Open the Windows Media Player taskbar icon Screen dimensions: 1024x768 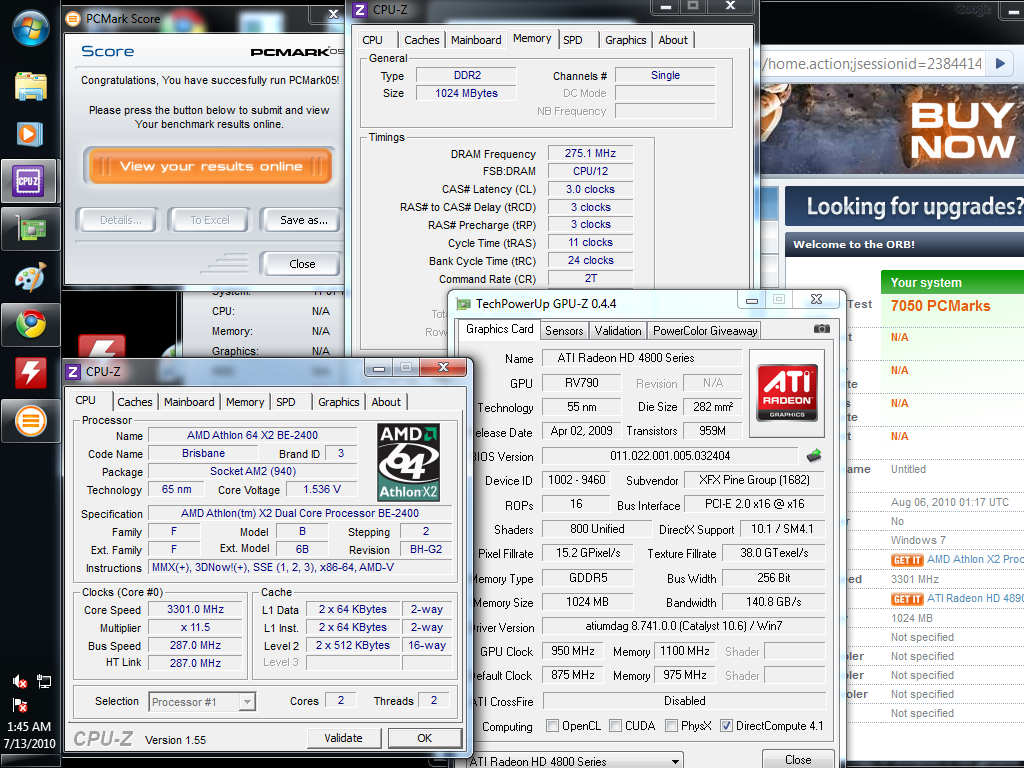29,134
